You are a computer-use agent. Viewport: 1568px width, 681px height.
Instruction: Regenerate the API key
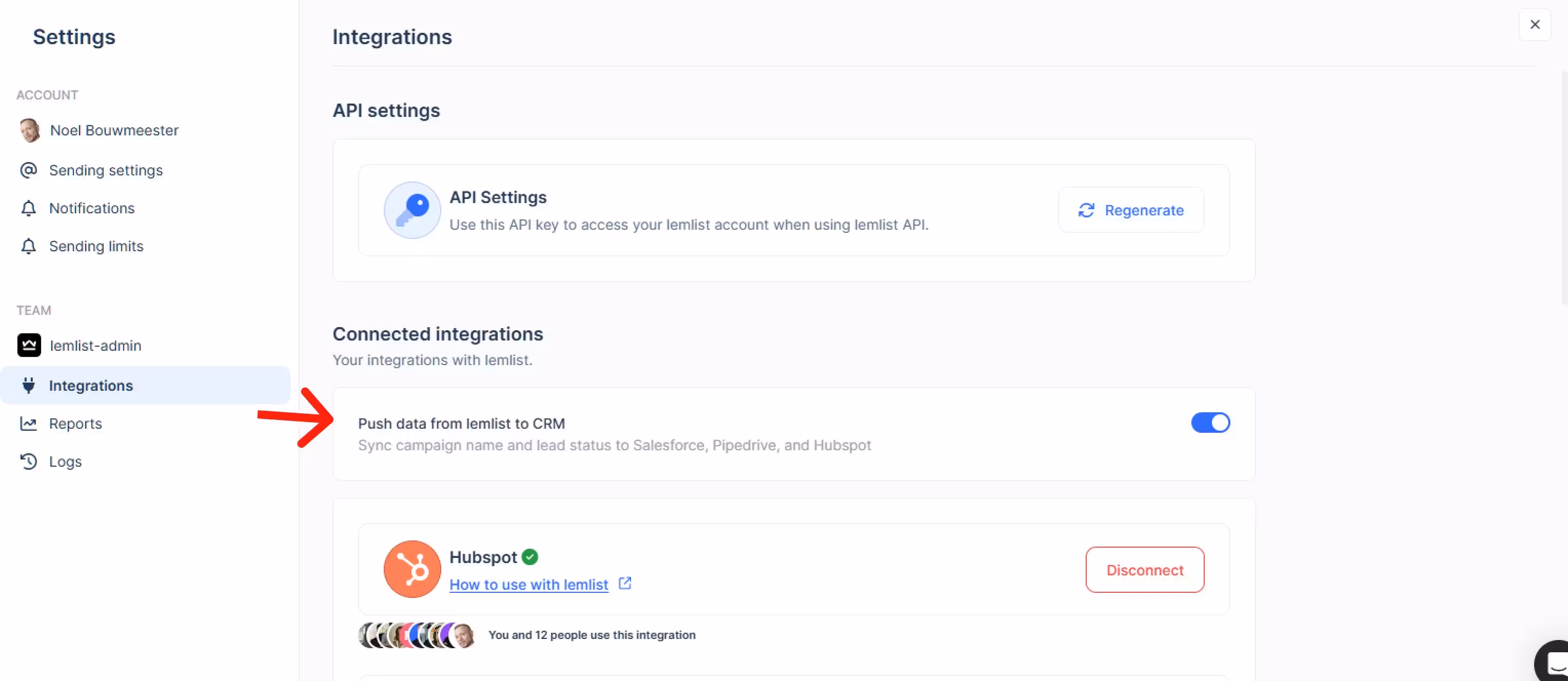click(x=1130, y=210)
